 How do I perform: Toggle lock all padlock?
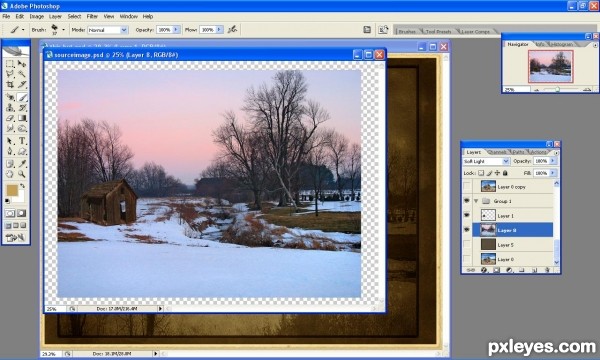tap(505, 173)
